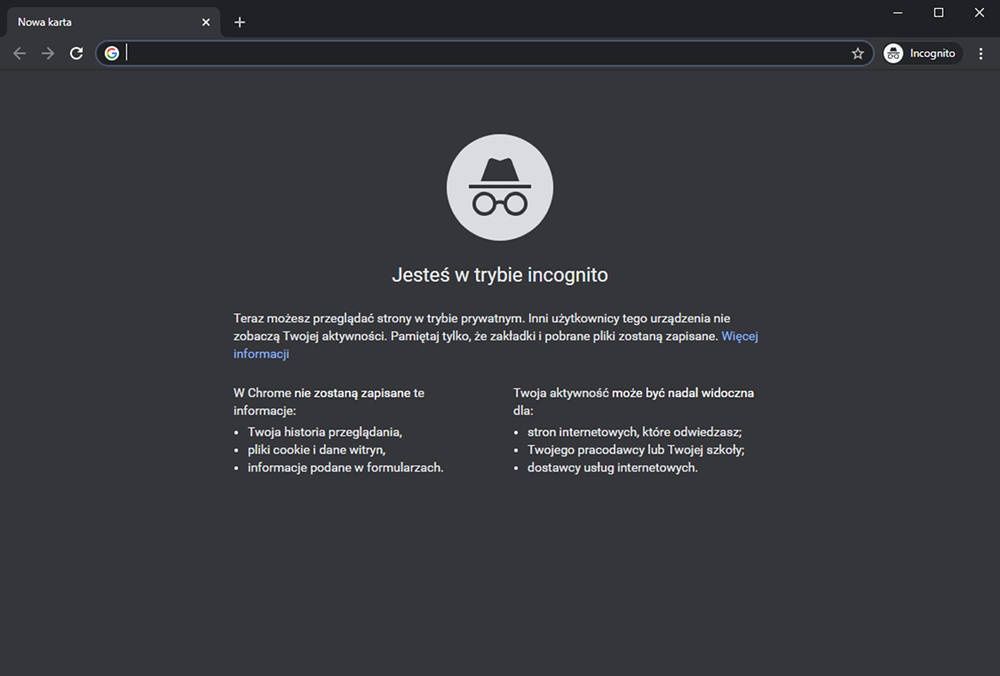Click text 'informacje podane w formularzach.'
This screenshot has width=1000, height=676.
(345, 467)
